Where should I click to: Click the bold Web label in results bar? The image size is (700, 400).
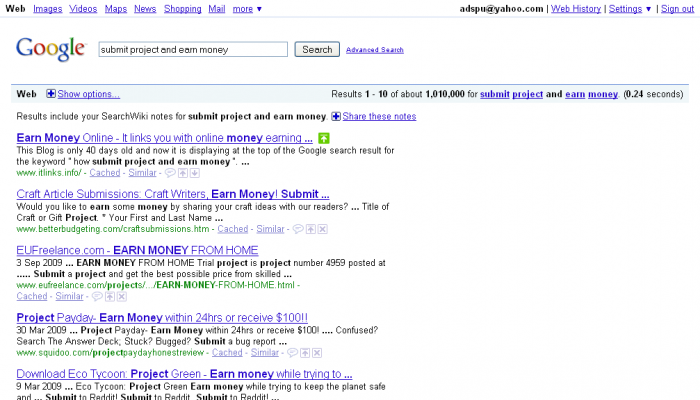click(x=26, y=94)
